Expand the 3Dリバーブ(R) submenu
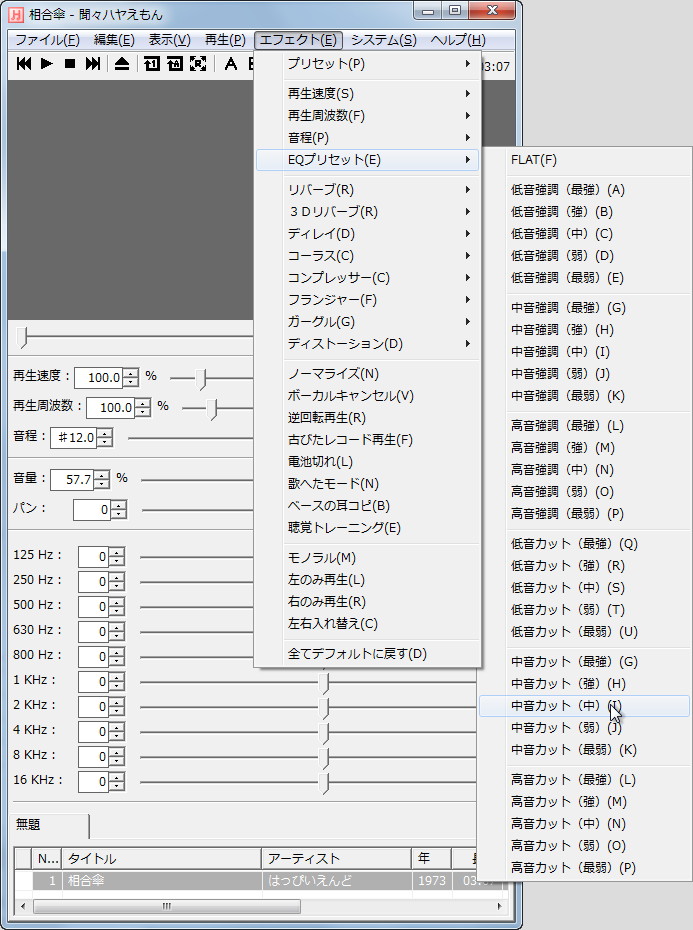The width and height of the screenshot is (693, 930). 367,212
